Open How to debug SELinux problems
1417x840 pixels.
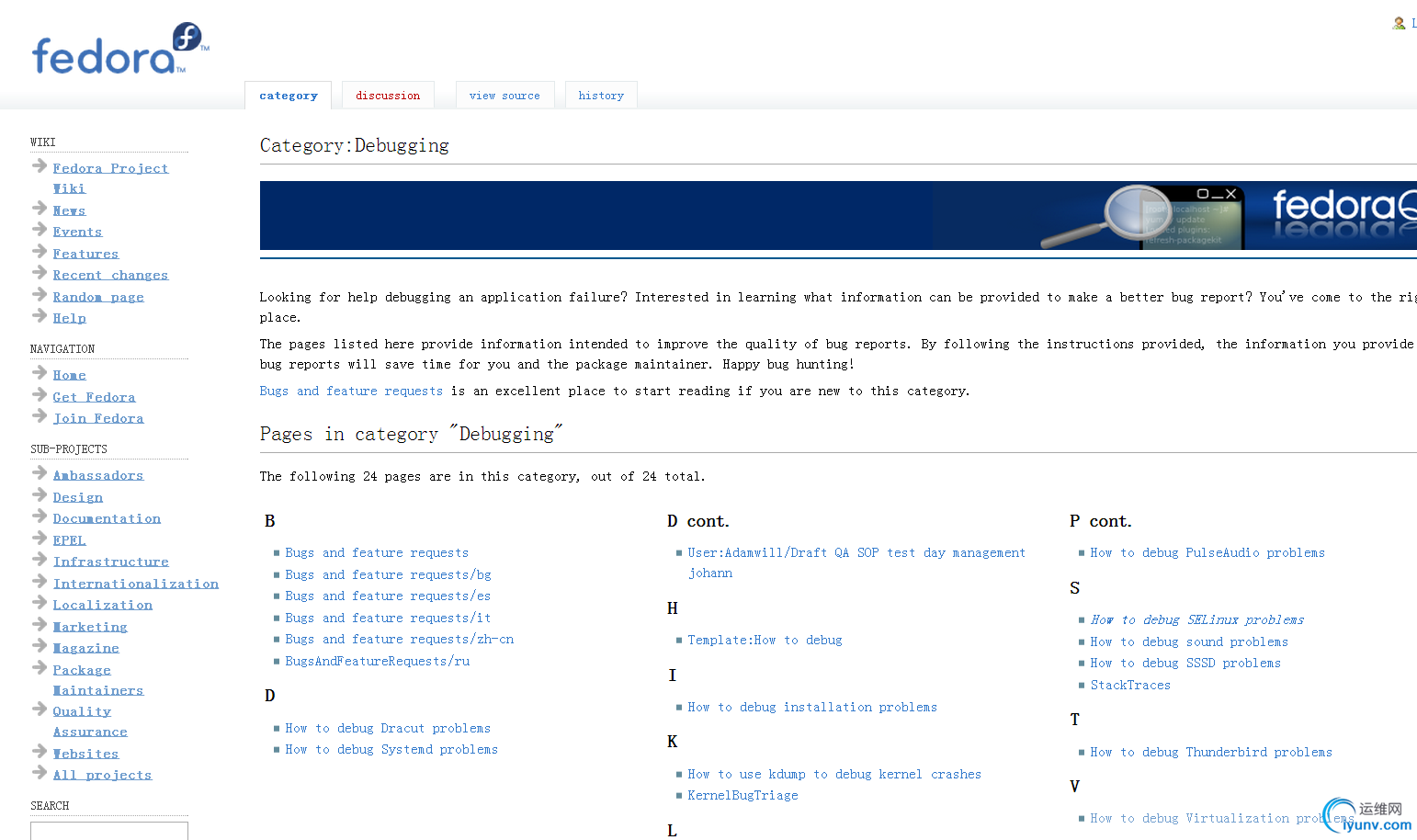click(x=1197, y=619)
